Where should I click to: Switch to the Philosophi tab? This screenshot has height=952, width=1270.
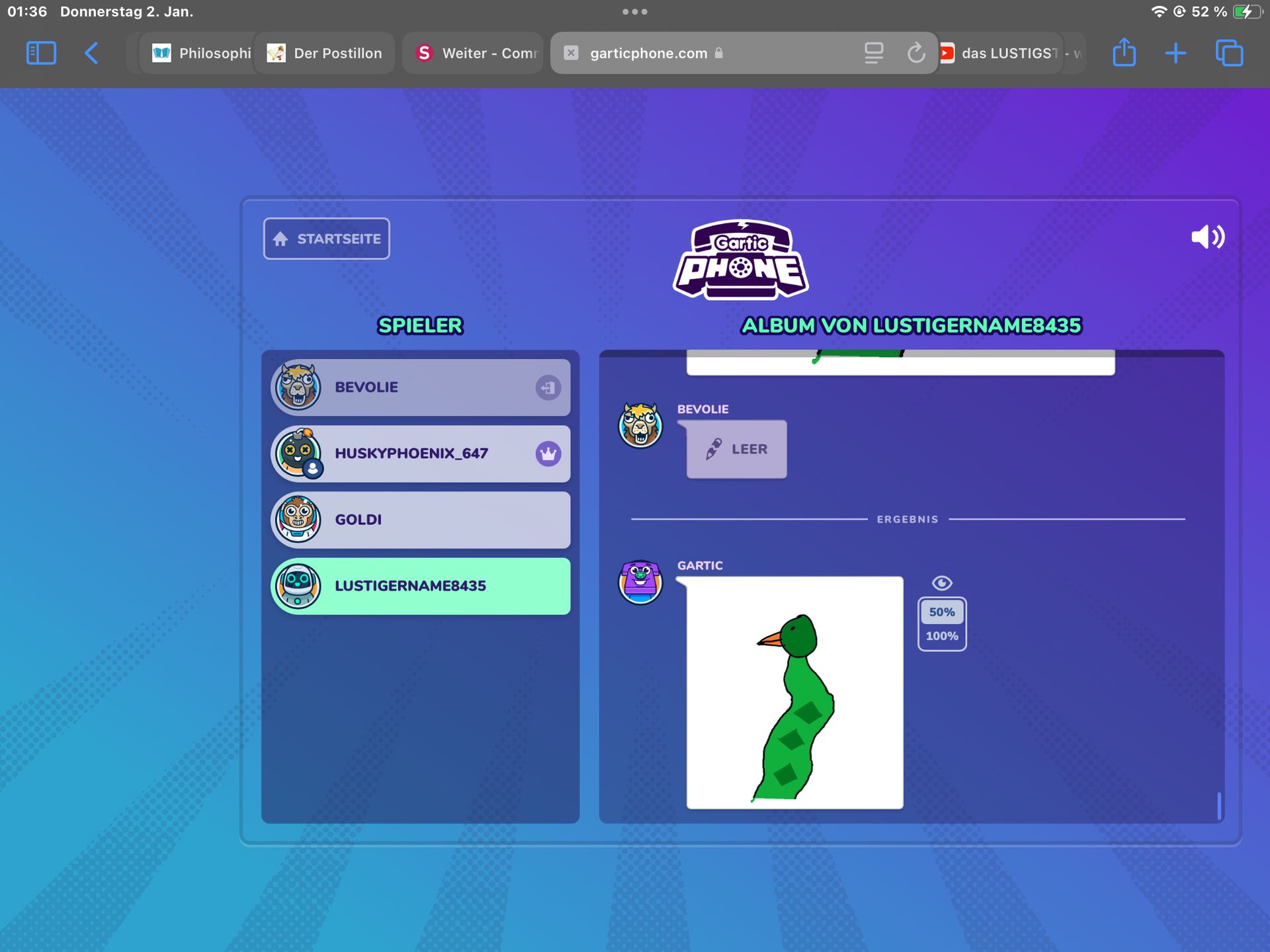(x=202, y=53)
